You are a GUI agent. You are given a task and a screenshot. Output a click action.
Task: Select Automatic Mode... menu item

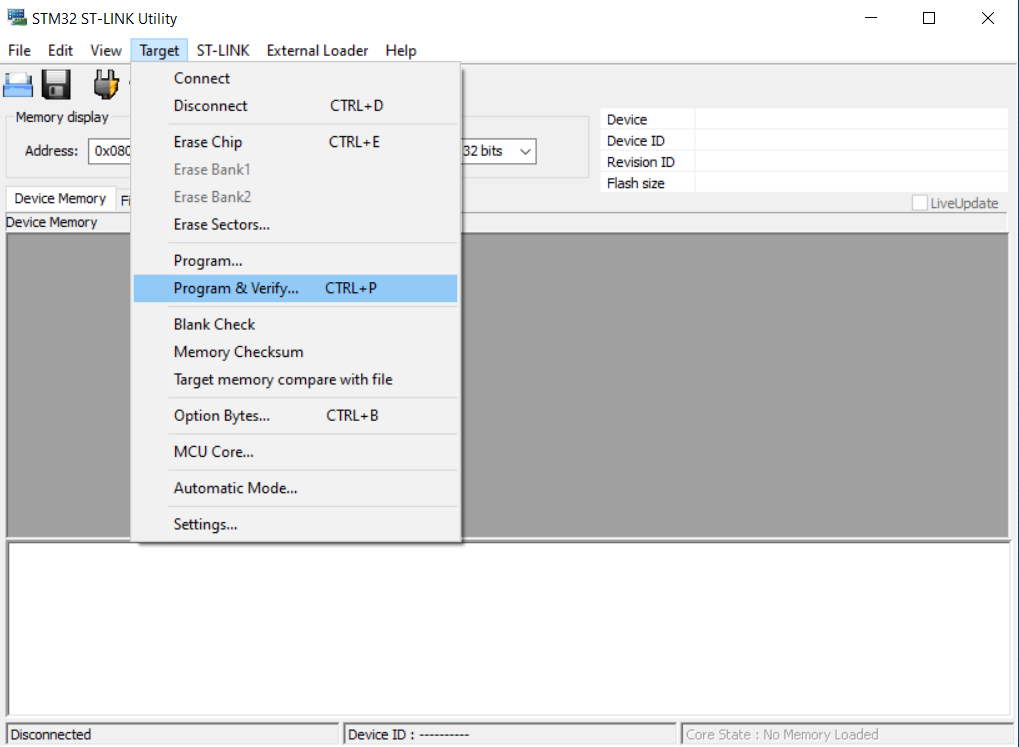coord(235,488)
